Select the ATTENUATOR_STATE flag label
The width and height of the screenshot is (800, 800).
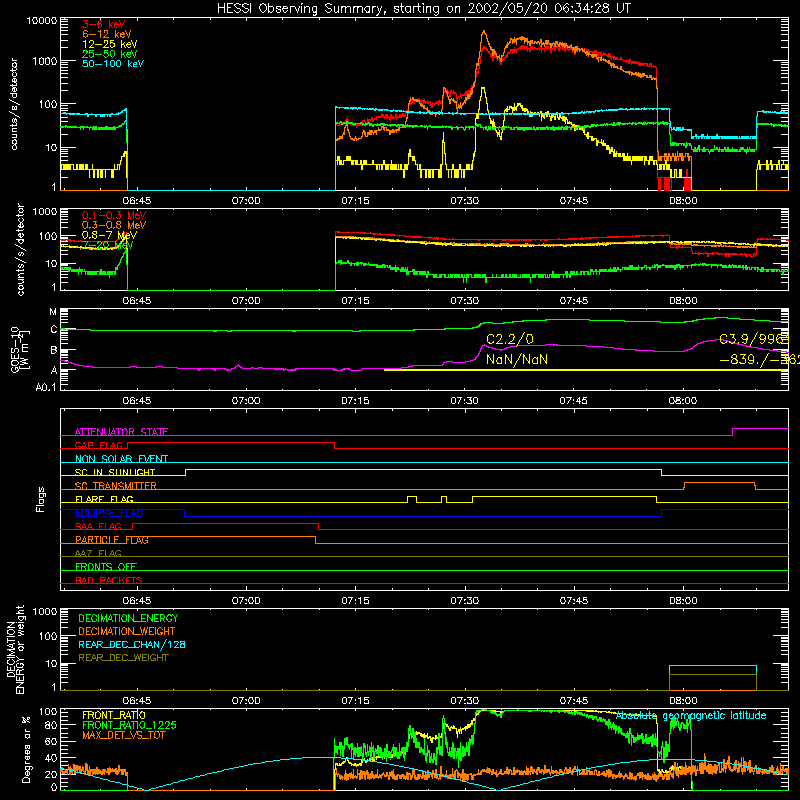(x=121, y=432)
